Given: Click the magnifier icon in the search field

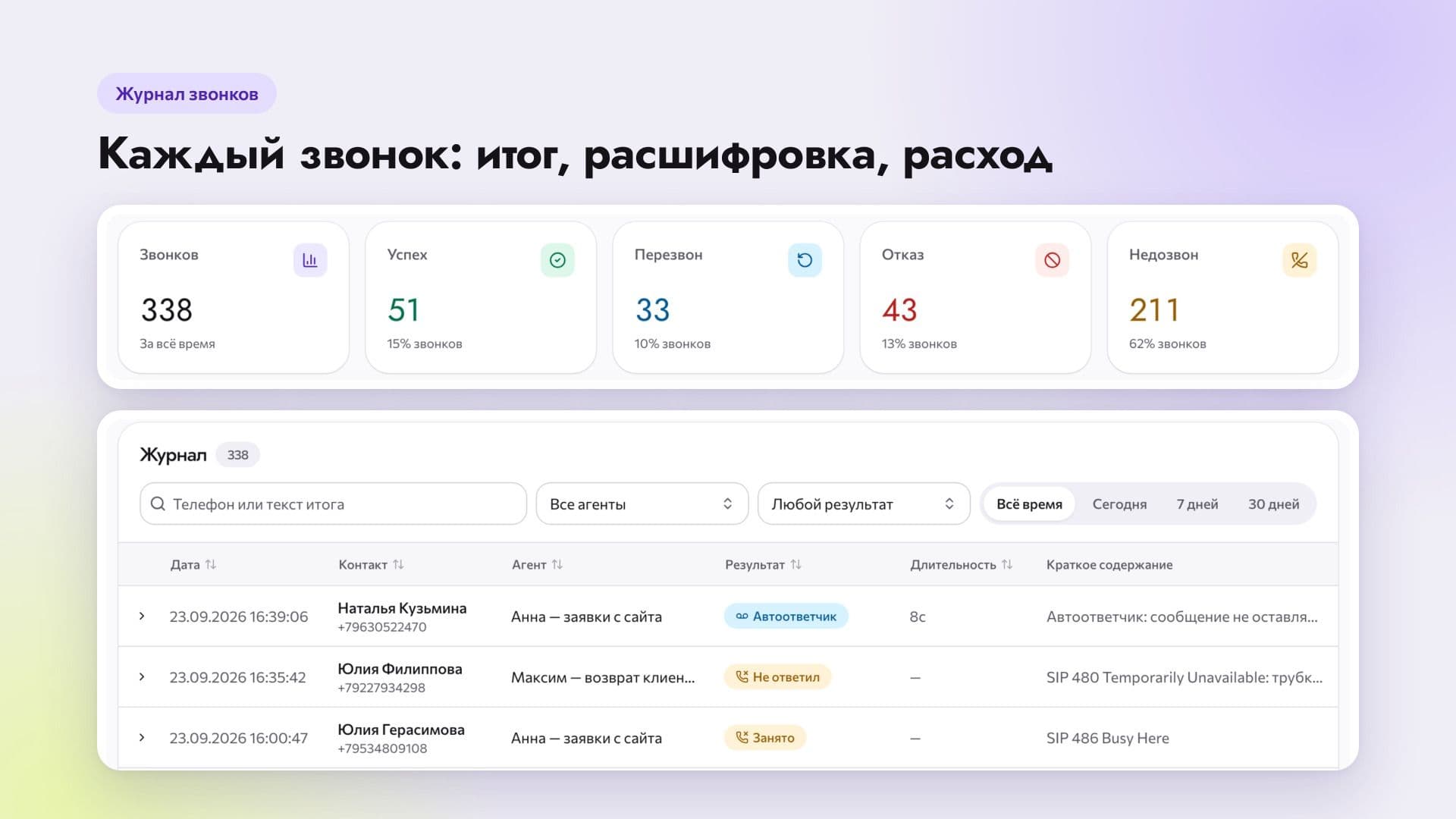Looking at the screenshot, I should click(158, 504).
